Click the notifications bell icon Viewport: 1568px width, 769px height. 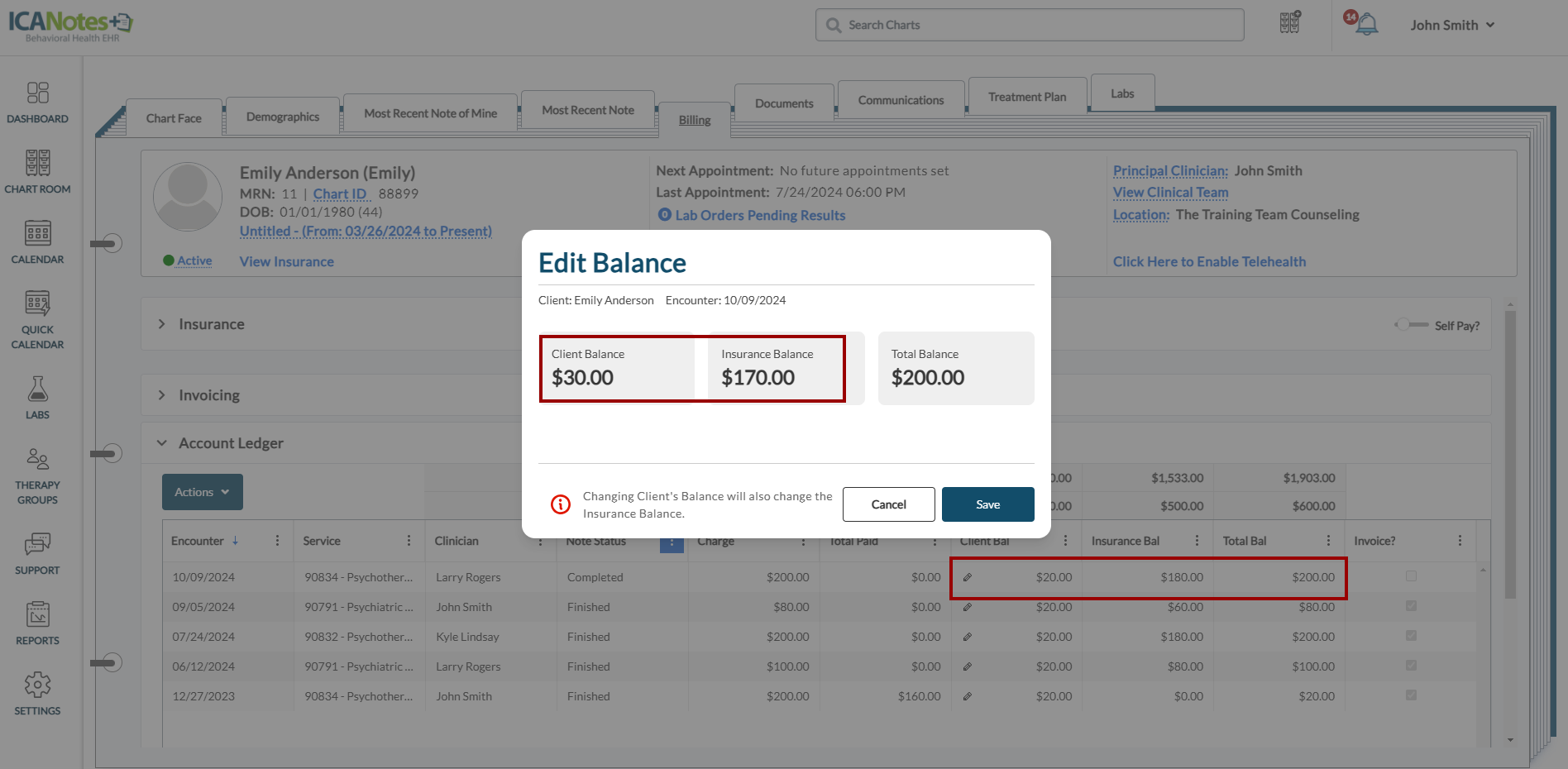(x=1366, y=25)
